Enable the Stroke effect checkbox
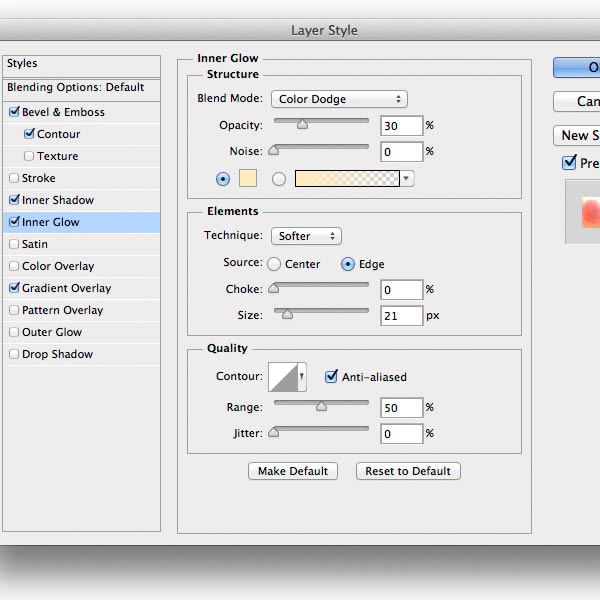600x600 pixels. click(x=13, y=178)
